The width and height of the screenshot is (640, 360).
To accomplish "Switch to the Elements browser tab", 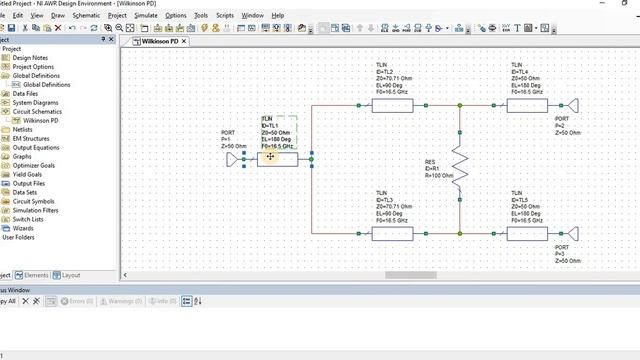I will 31,276.
